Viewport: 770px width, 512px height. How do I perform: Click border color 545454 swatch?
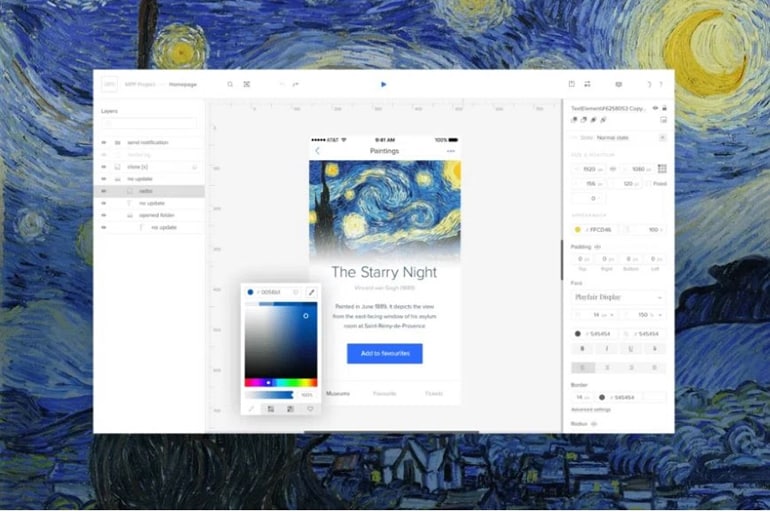coord(602,398)
